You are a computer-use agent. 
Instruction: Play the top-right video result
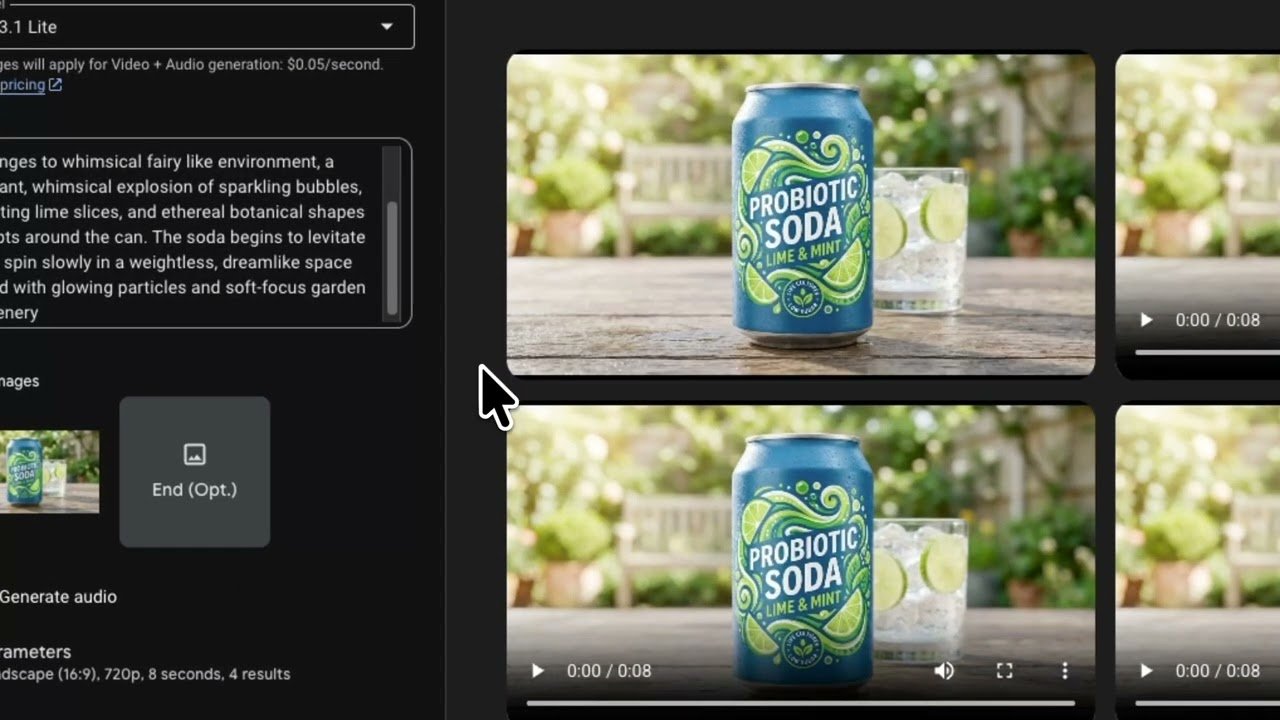[x=1146, y=320]
